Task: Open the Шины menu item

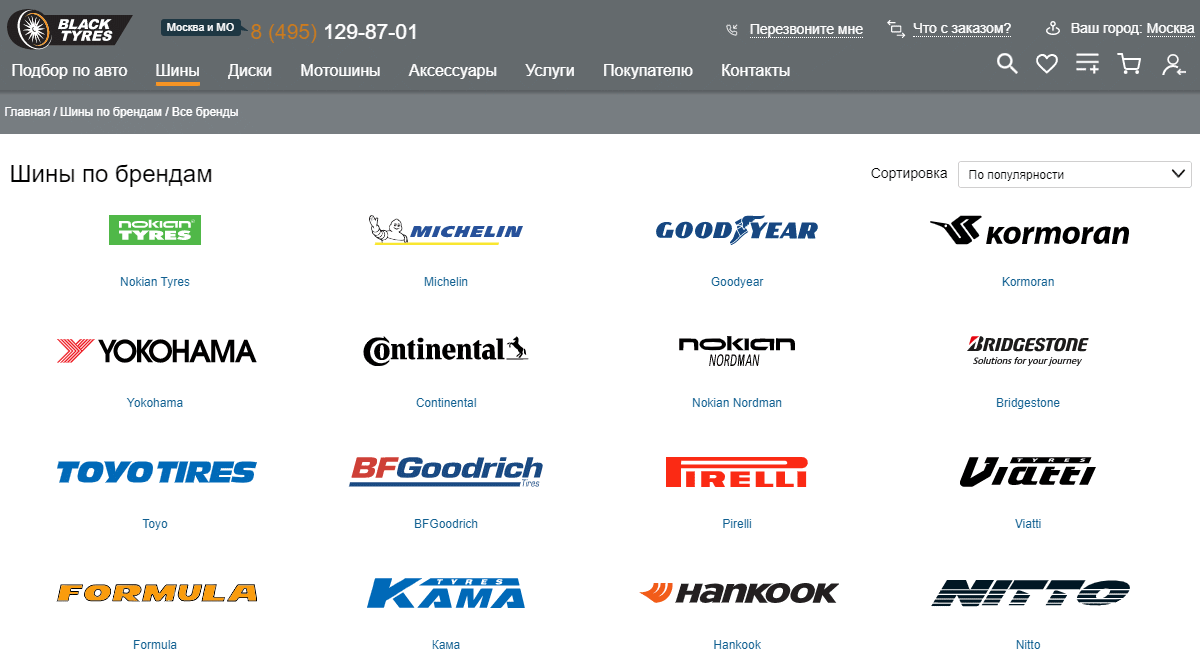Action: (177, 70)
